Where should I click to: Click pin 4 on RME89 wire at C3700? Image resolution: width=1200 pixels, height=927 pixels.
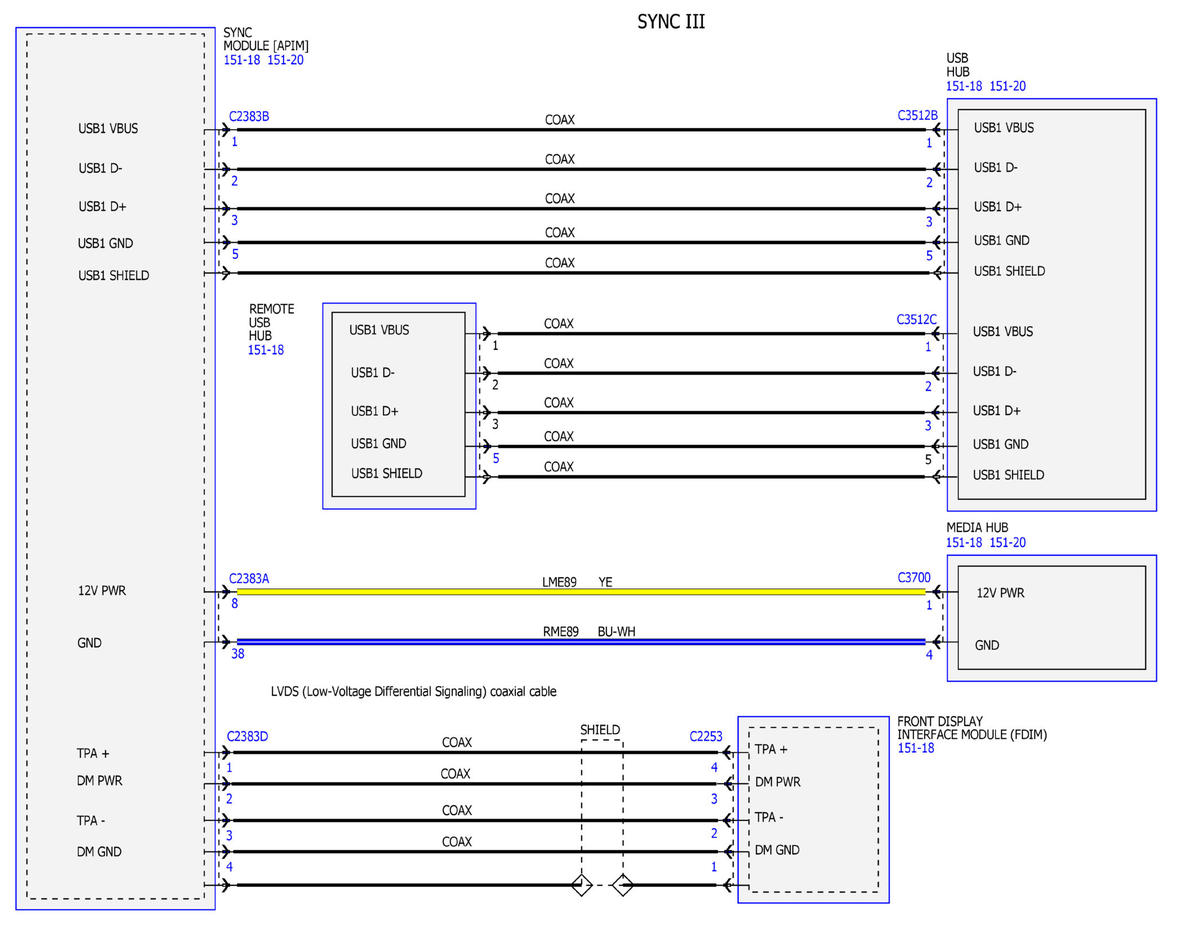pyautogui.click(x=929, y=655)
